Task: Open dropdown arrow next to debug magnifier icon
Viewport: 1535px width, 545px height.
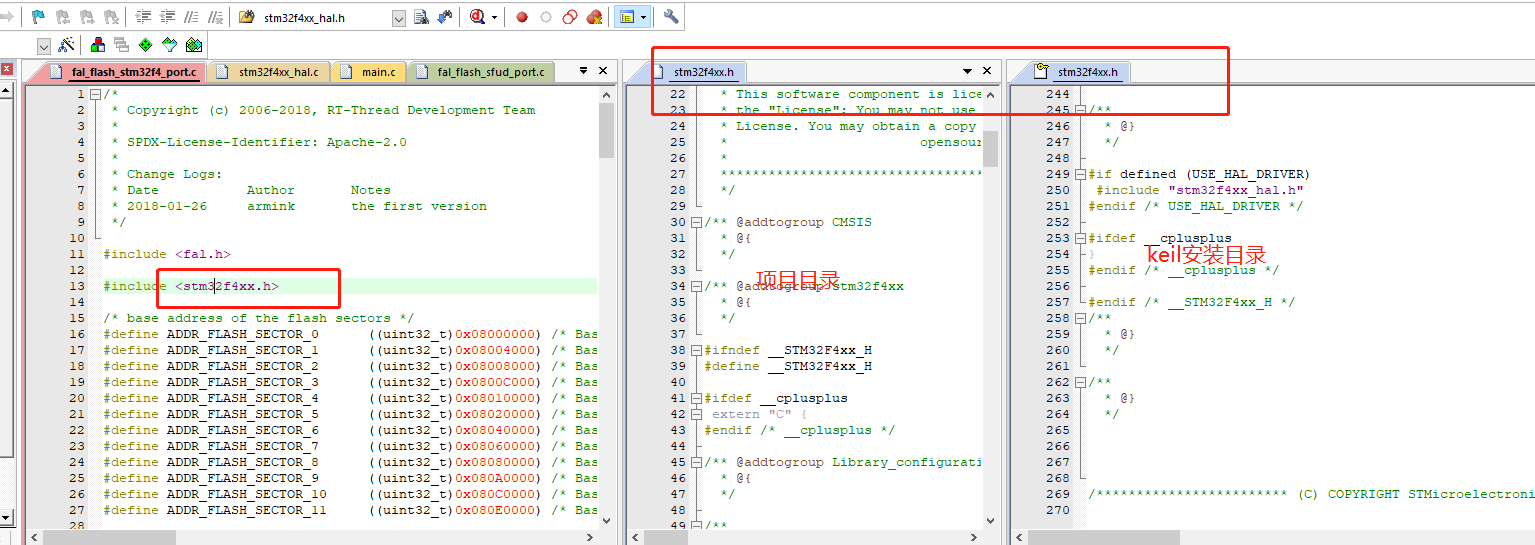Action: [x=495, y=17]
